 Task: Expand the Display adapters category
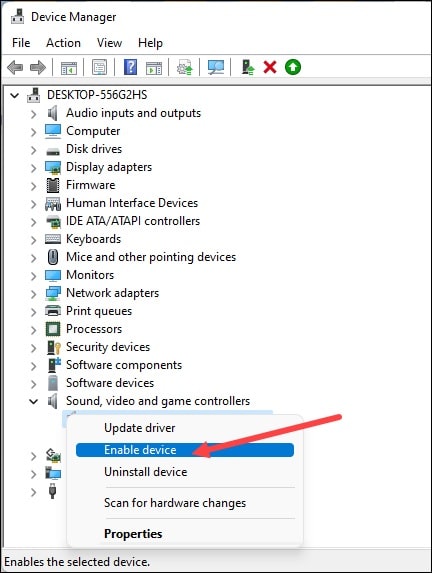click(x=33, y=168)
